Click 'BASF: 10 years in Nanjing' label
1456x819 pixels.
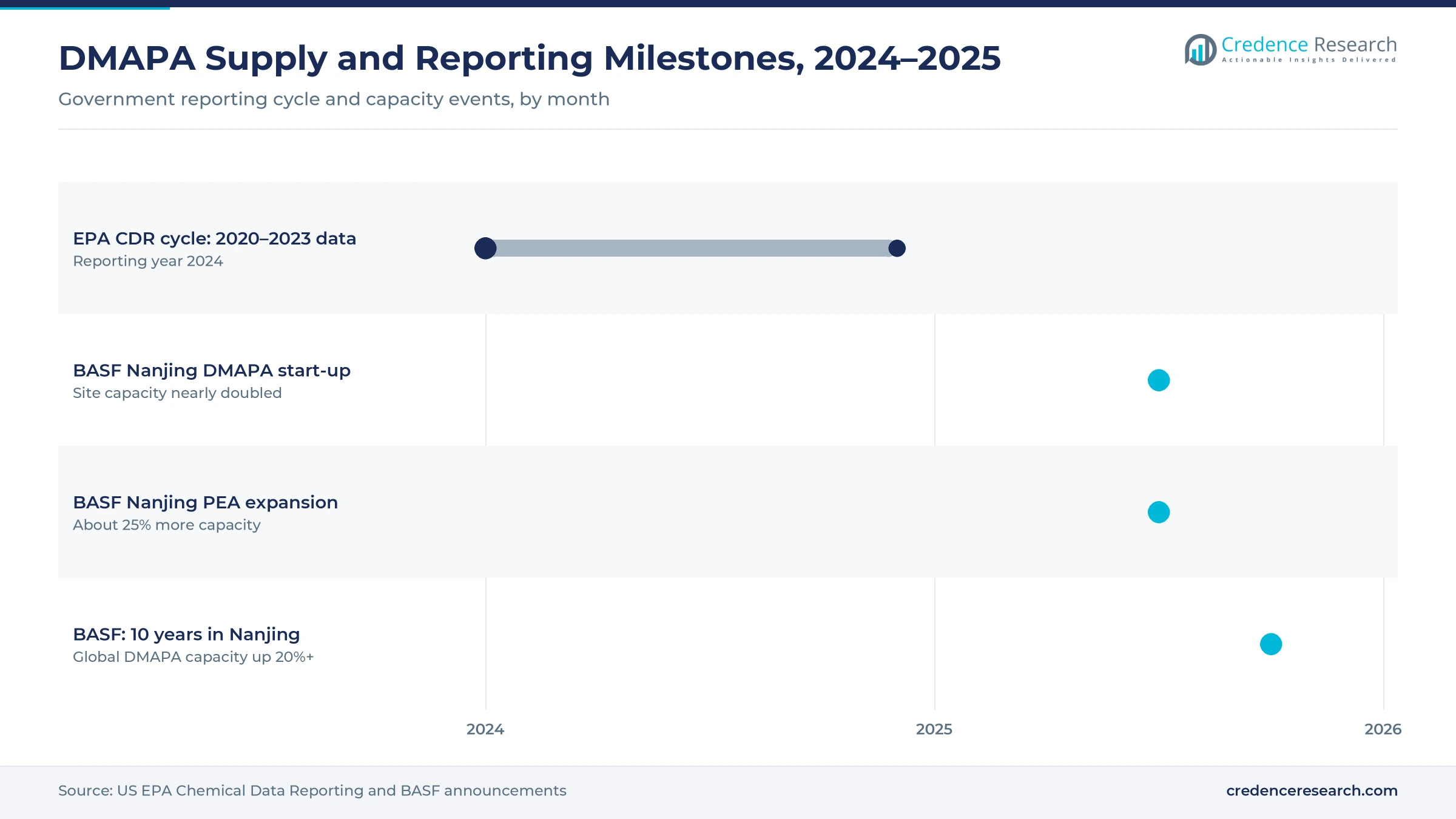pos(186,635)
